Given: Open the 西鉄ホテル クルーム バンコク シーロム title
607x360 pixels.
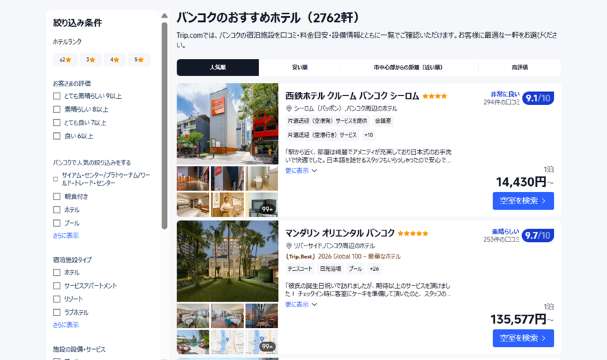Looking at the screenshot, I should coord(352,96).
